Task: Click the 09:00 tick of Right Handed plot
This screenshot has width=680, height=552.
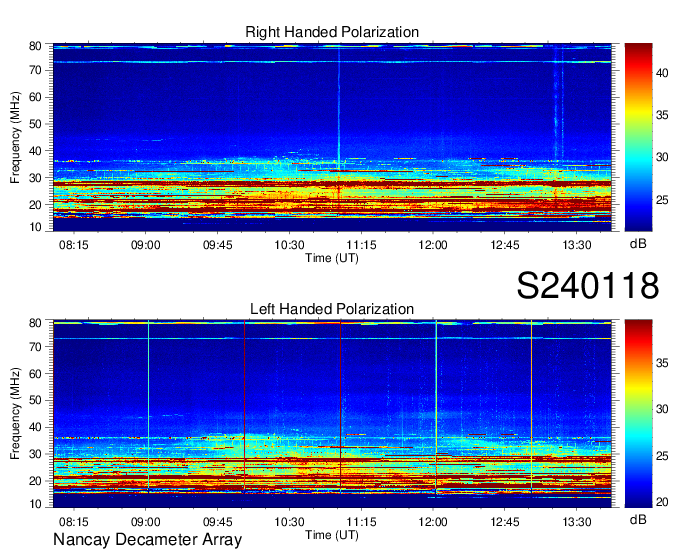Action: point(146,245)
